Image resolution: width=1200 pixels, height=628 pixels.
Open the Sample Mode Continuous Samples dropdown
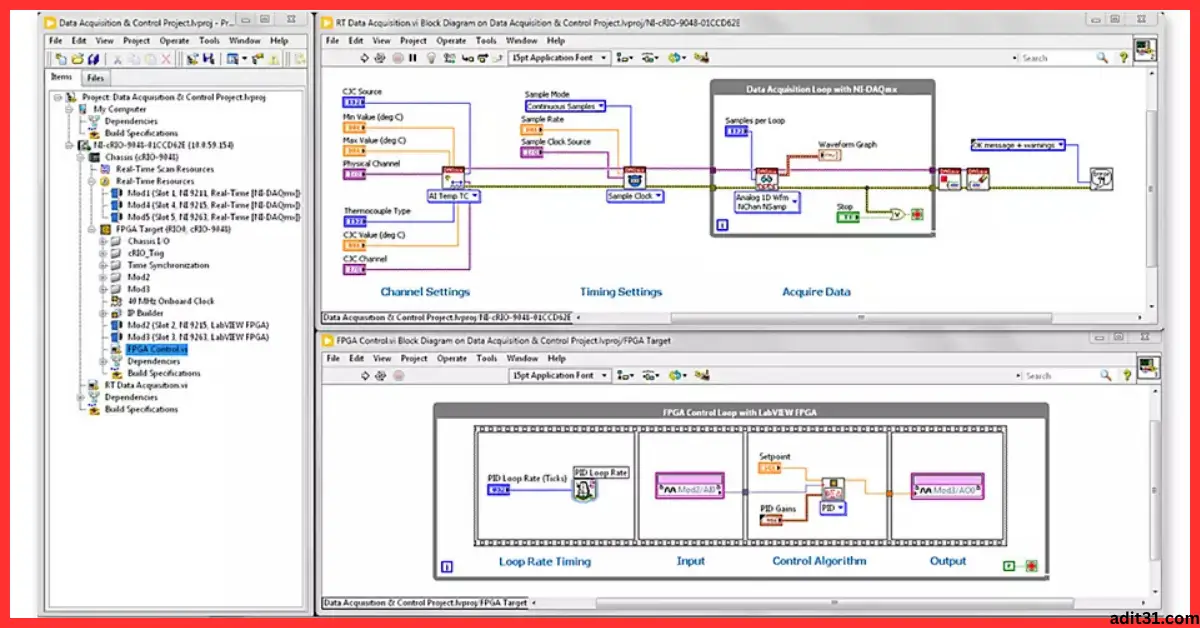[x=568, y=106]
